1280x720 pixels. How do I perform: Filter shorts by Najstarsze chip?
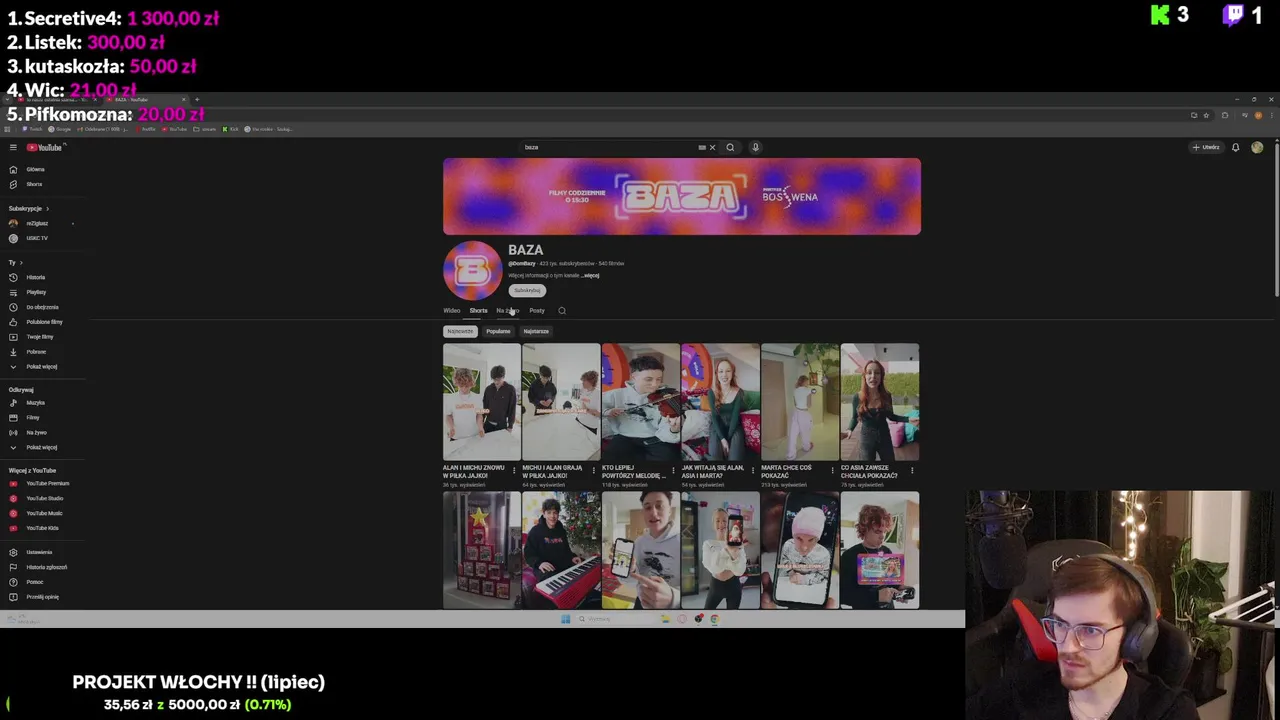tap(536, 331)
